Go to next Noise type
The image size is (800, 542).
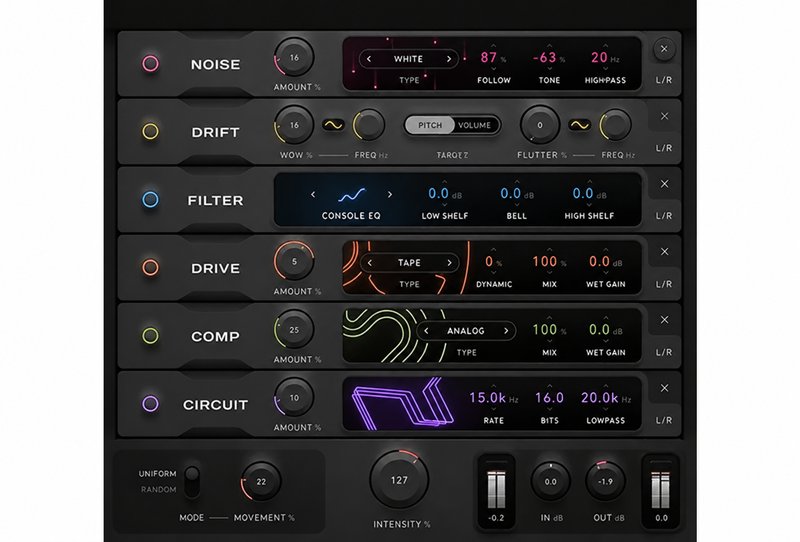coord(449,59)
